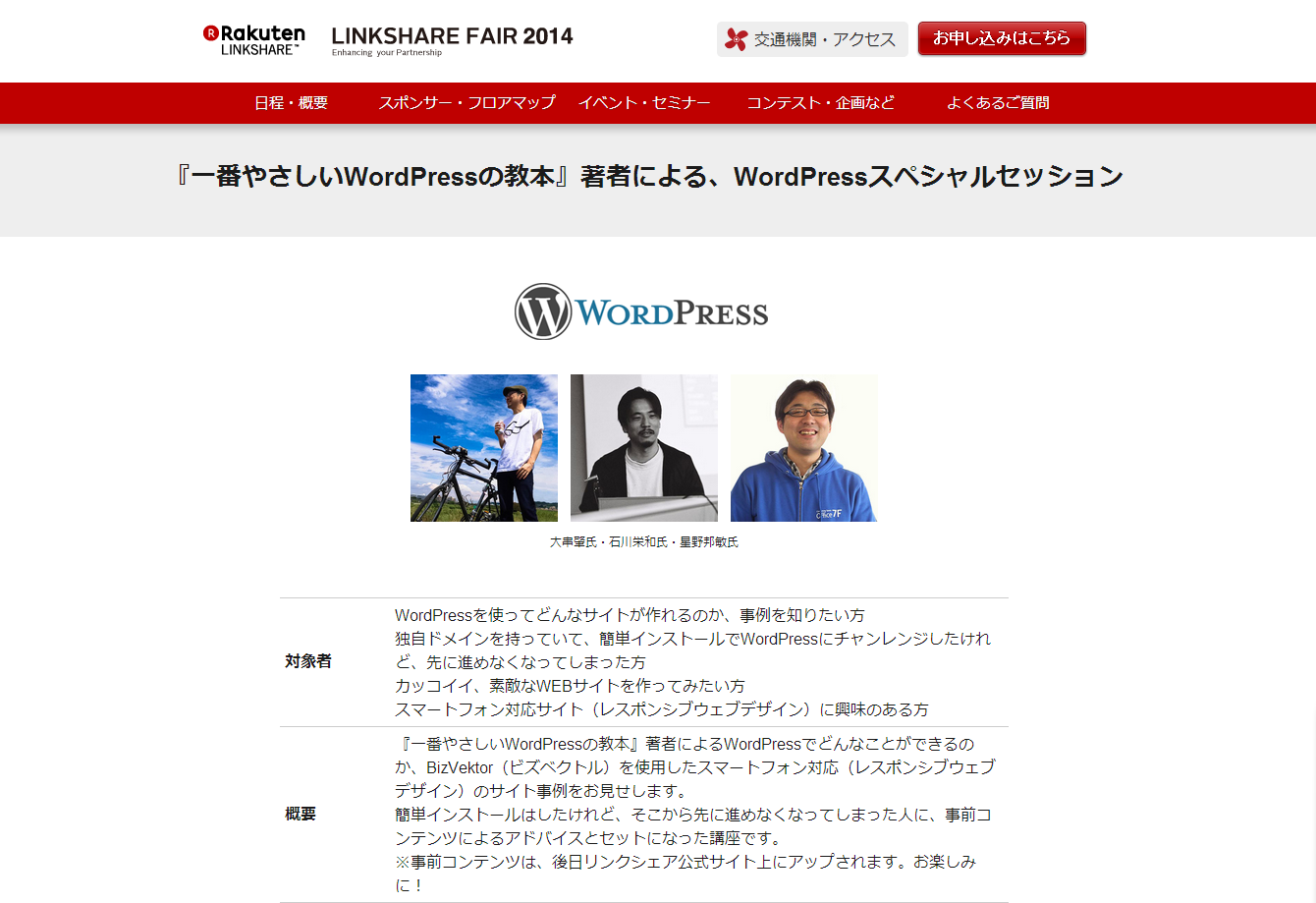The width and height of the screenshot is (1316, 903).
Task: Select スポンサー・フロアマップ in the navigation
Action: pyautogui.click(x=467, y=102)
